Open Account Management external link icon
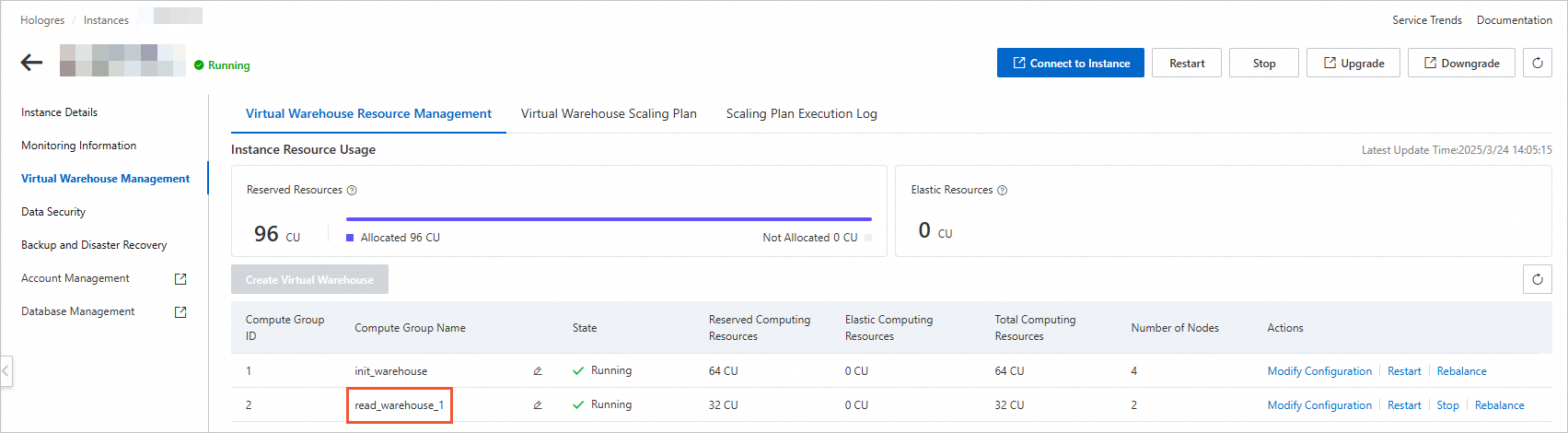The image size is (1568, 433). point(180,278)
